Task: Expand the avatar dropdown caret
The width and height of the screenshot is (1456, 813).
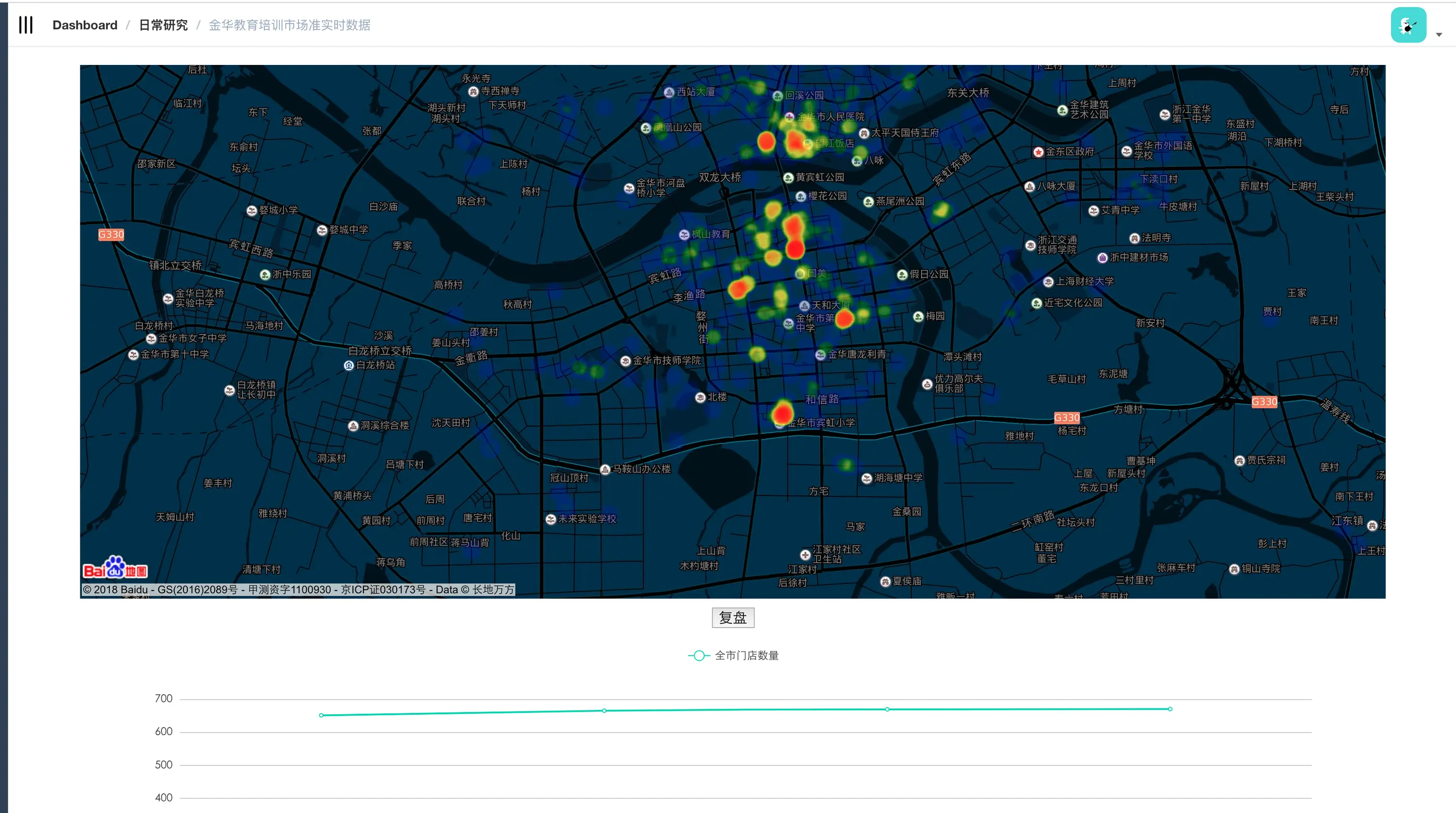Action: (x=1439, y=35)
